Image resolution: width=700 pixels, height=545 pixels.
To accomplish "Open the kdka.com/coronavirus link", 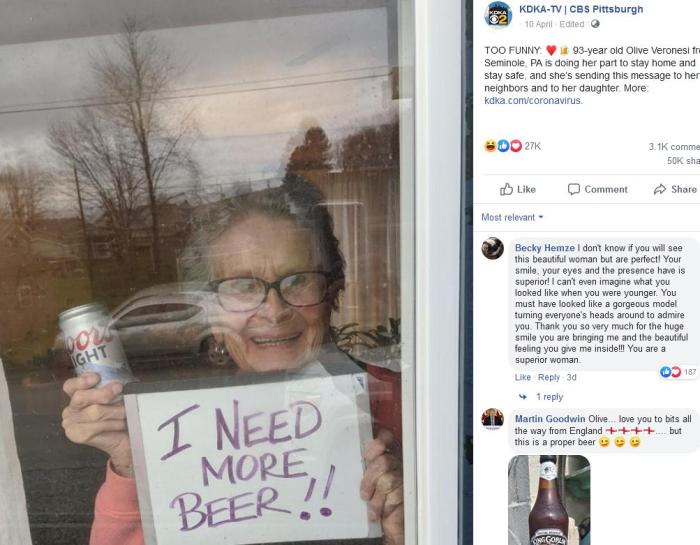I will (x=533, y=100).
